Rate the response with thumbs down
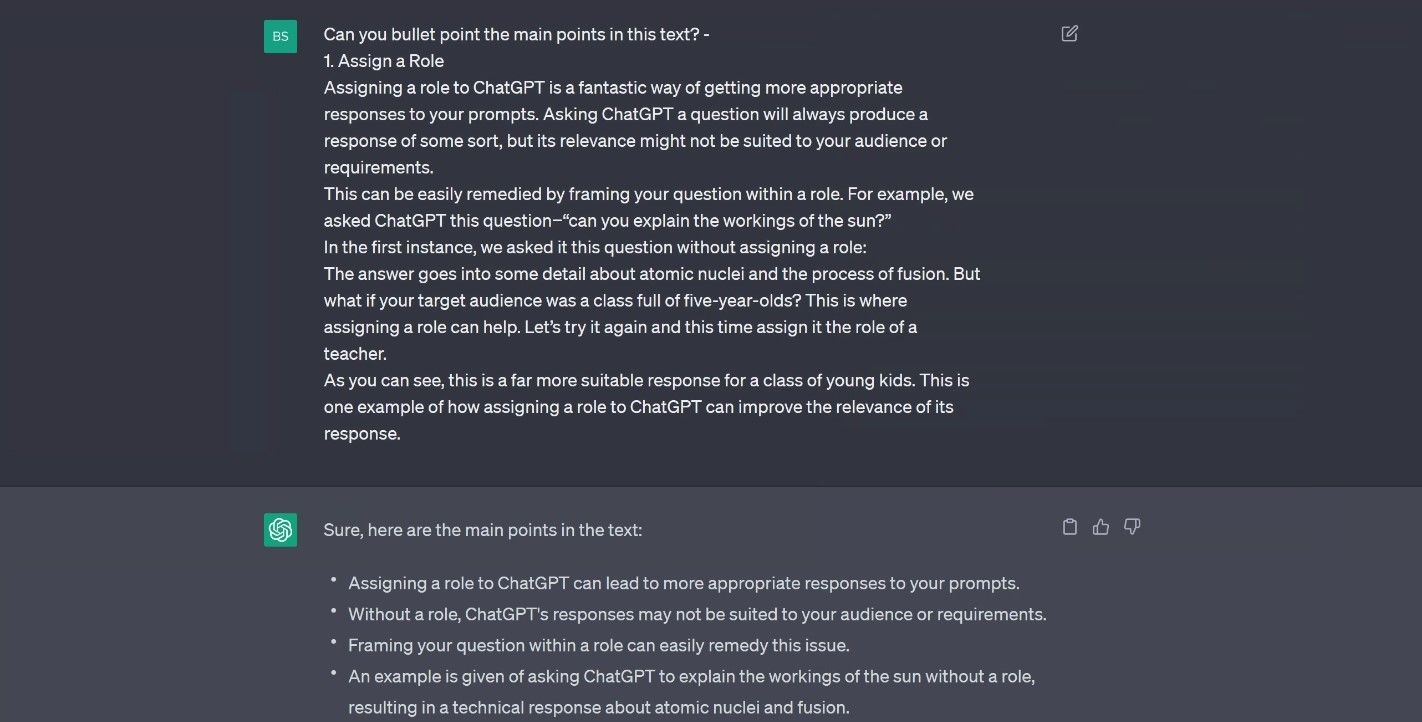This screenshot has width=1422, height=722. pyautogui.click(x=1132, y=526)
